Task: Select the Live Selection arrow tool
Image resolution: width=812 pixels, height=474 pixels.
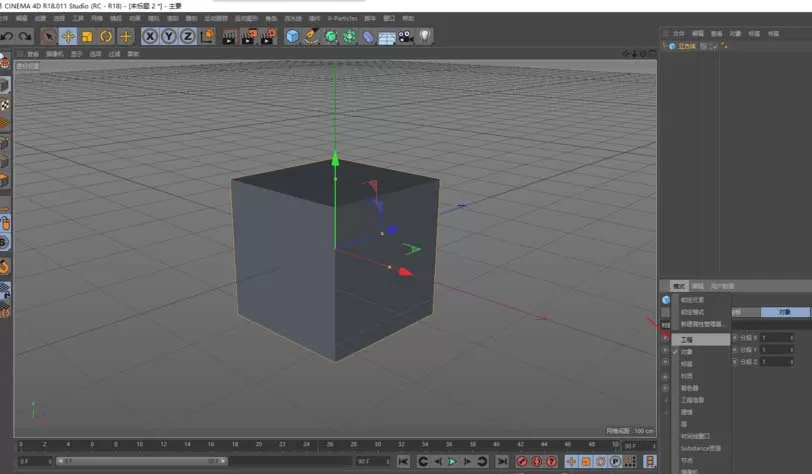Action: point(49,36)
